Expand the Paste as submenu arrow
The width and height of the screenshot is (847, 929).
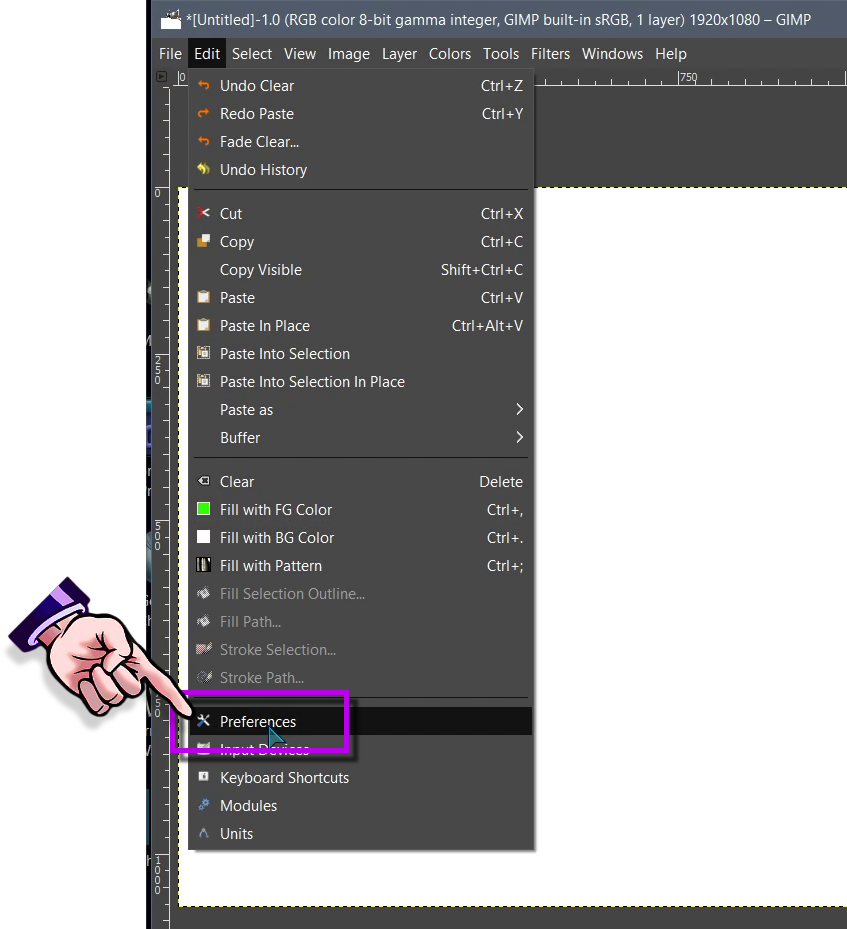pyautogui.click(x=519, y=409)
